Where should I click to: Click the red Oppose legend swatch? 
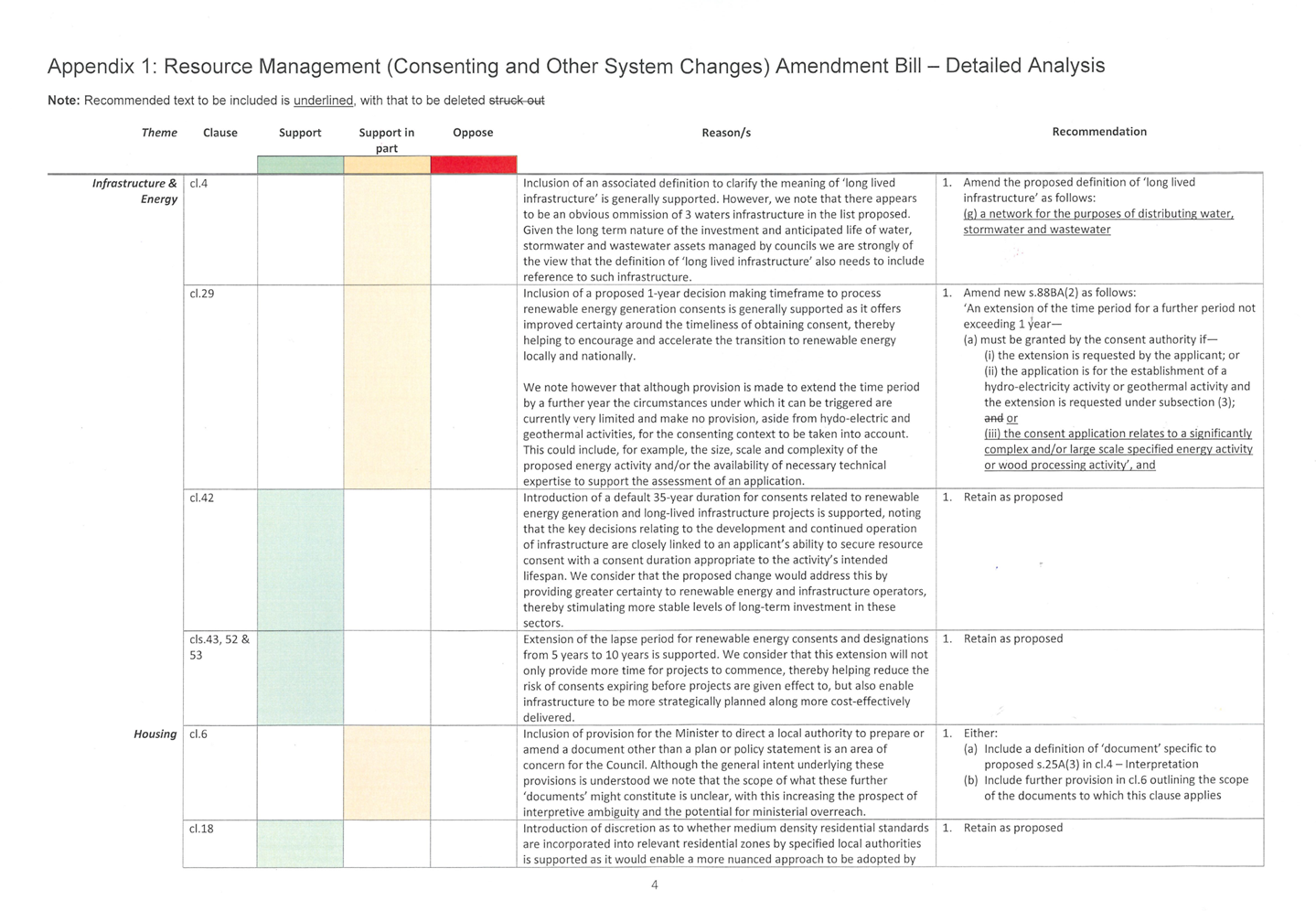(474, 165)
